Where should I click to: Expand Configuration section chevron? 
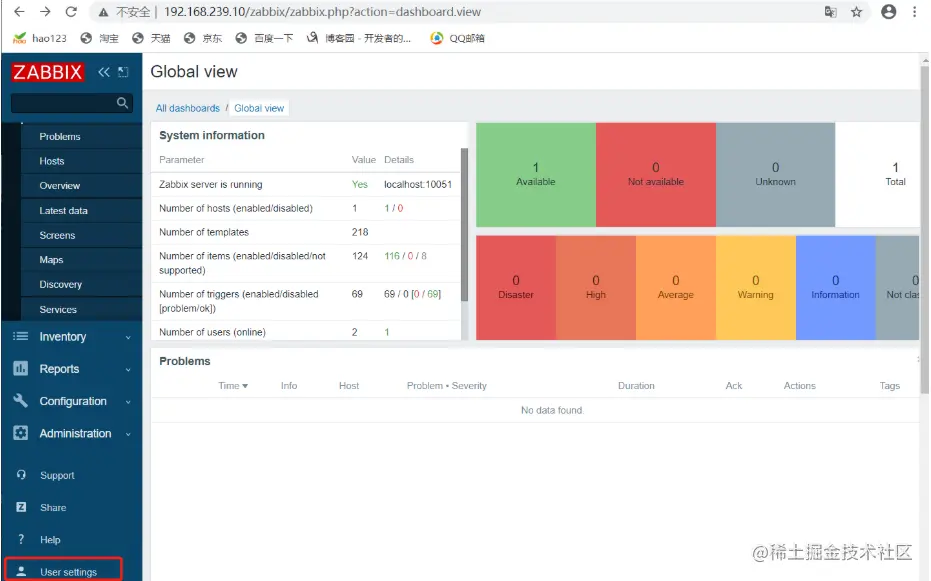point(128,402)
